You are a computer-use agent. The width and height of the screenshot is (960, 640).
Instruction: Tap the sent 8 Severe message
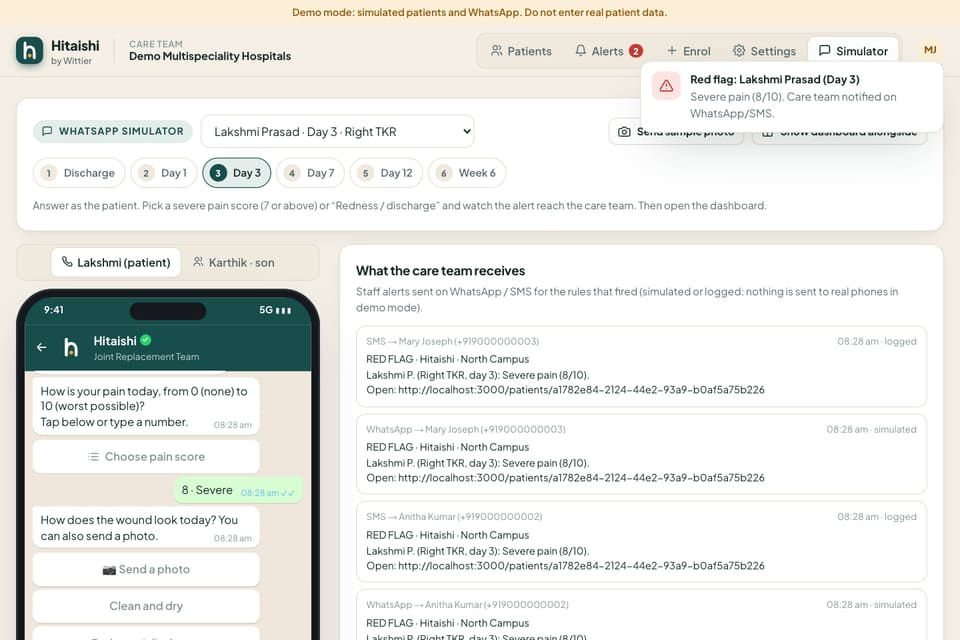pos(238,491)
